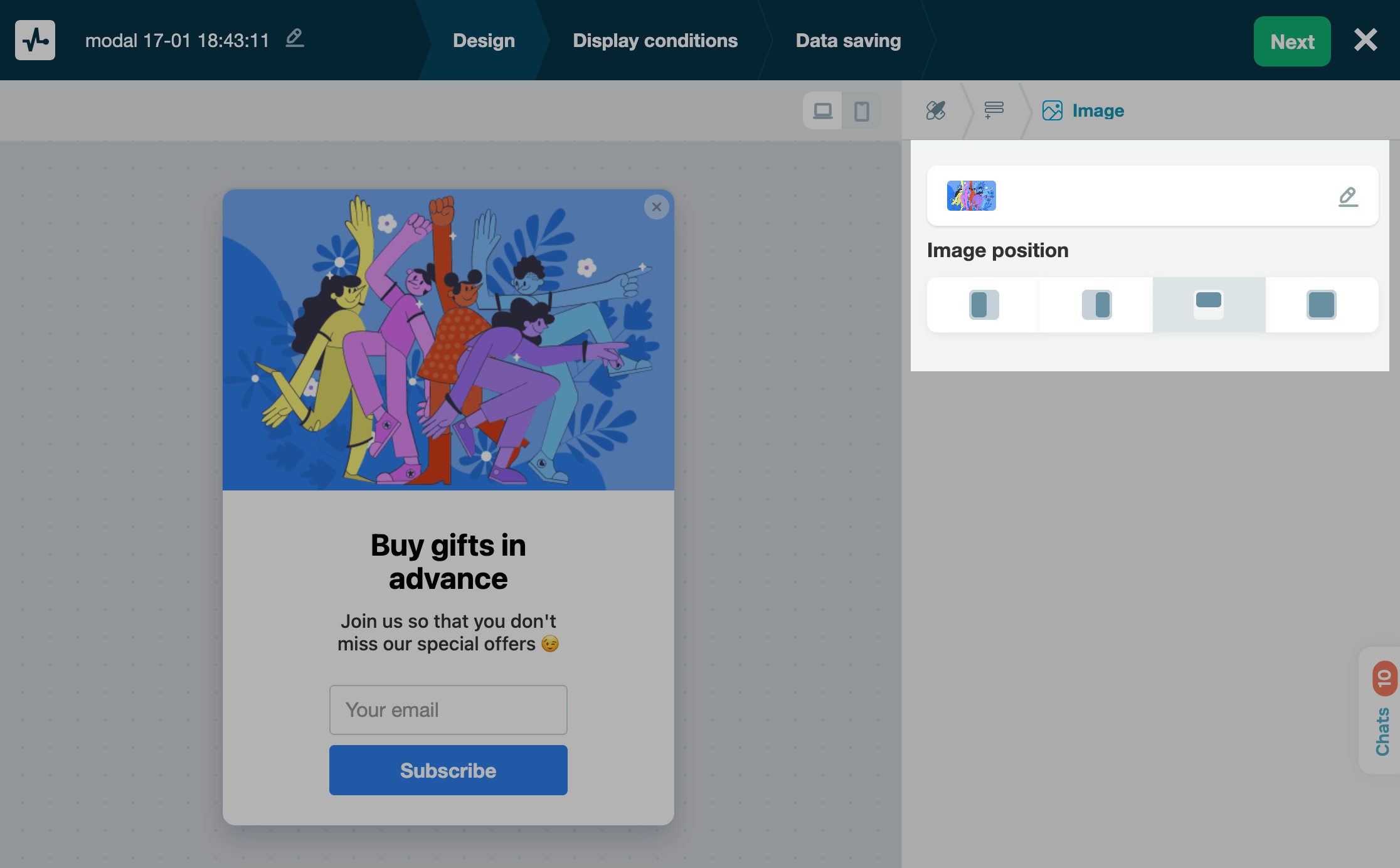Click the Subscribe button in popup
This screenshot has width=1400, height=868.
coord(448,770)
